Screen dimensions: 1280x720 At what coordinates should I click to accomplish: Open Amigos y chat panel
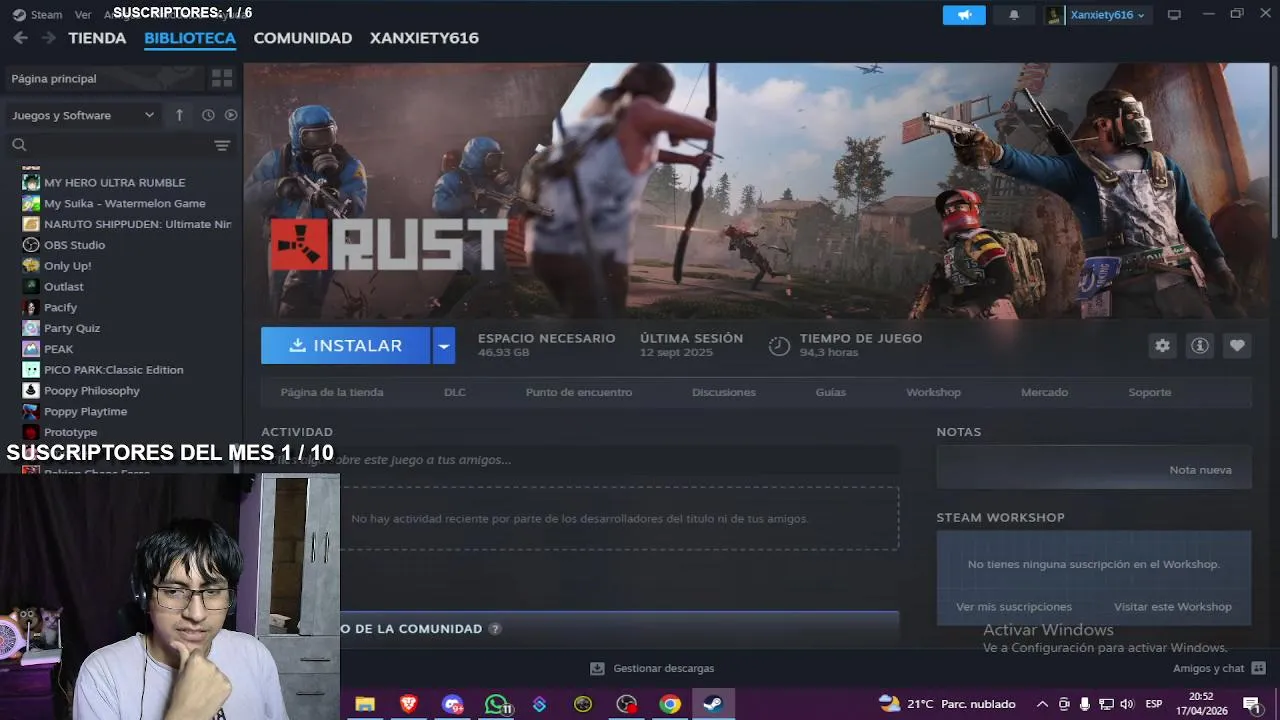click(x=1219, y=668)
